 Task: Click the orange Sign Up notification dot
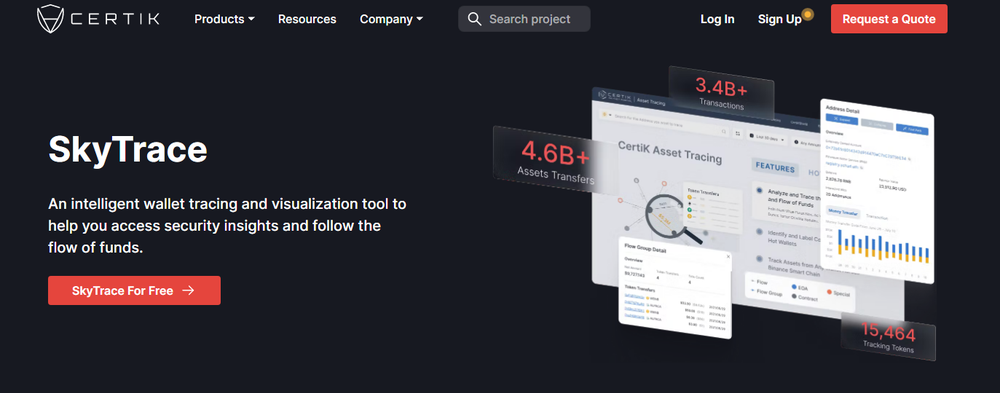point(807,13)
